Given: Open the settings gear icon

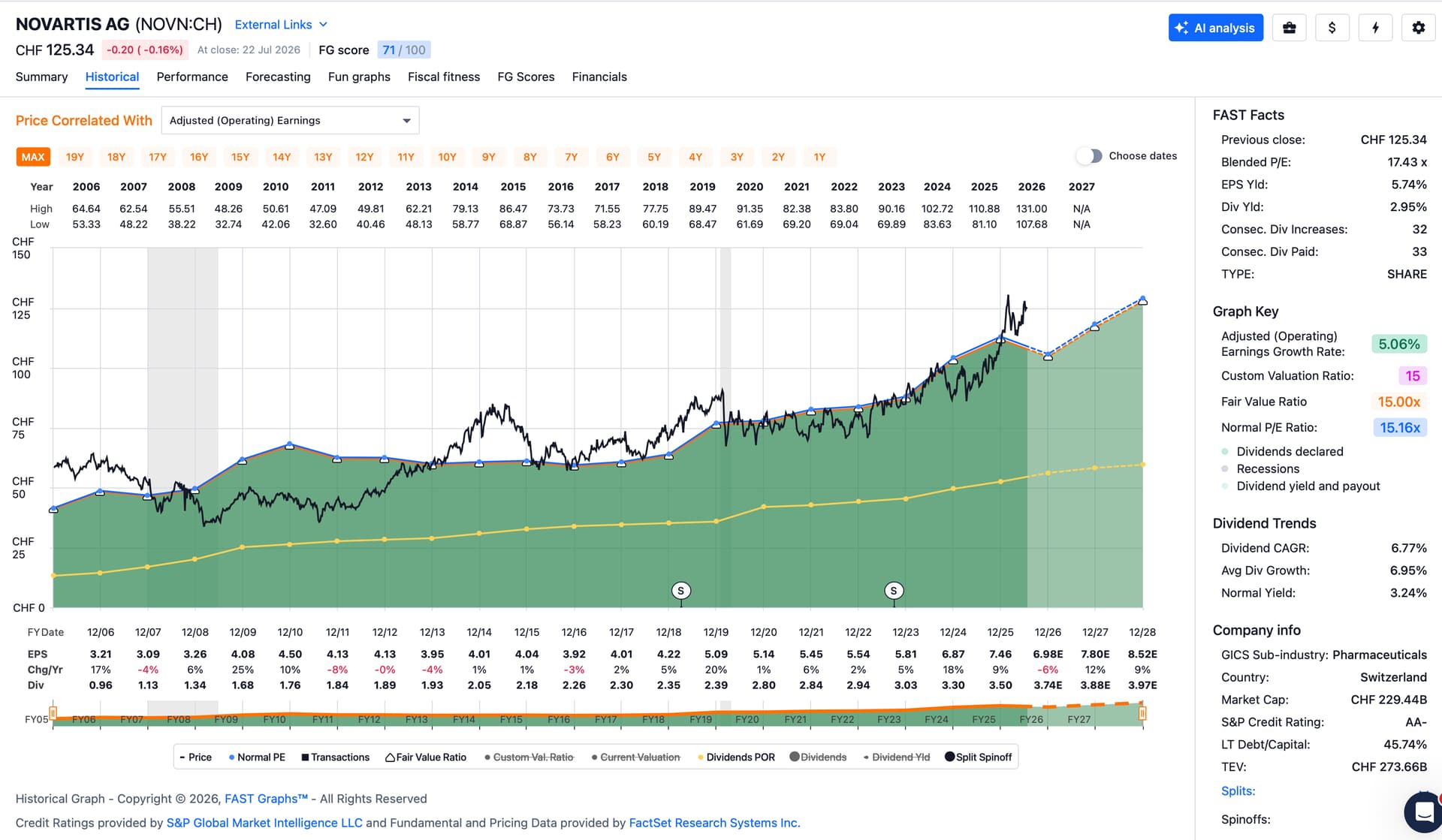Looking at the screenshot, I should pyautogui.click(x=1418, y=28).
